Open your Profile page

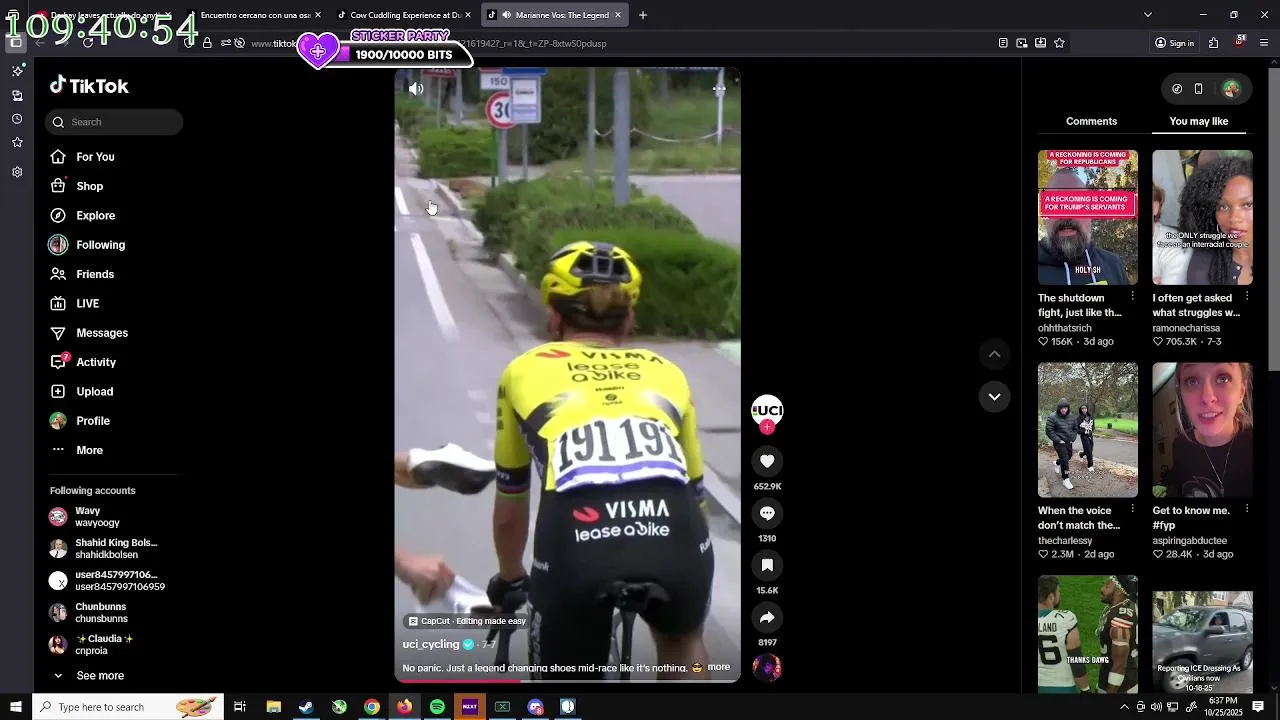92,421
